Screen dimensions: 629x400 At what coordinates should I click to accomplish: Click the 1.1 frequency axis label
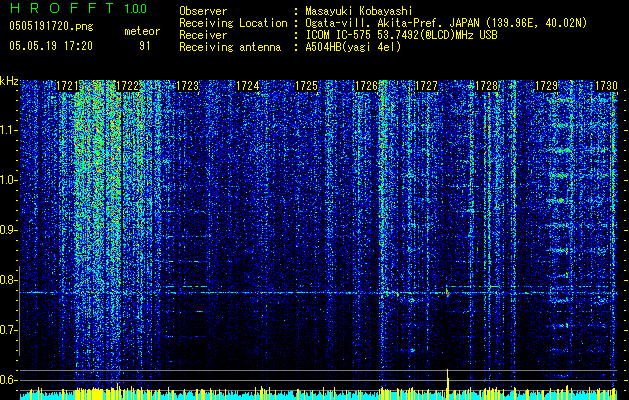(8, 130)
